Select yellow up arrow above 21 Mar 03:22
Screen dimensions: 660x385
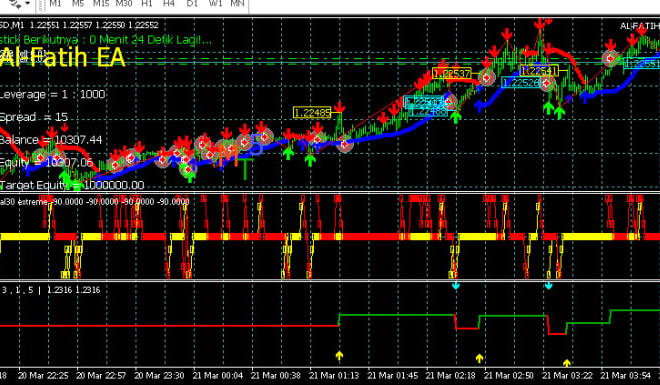[567, 363]
